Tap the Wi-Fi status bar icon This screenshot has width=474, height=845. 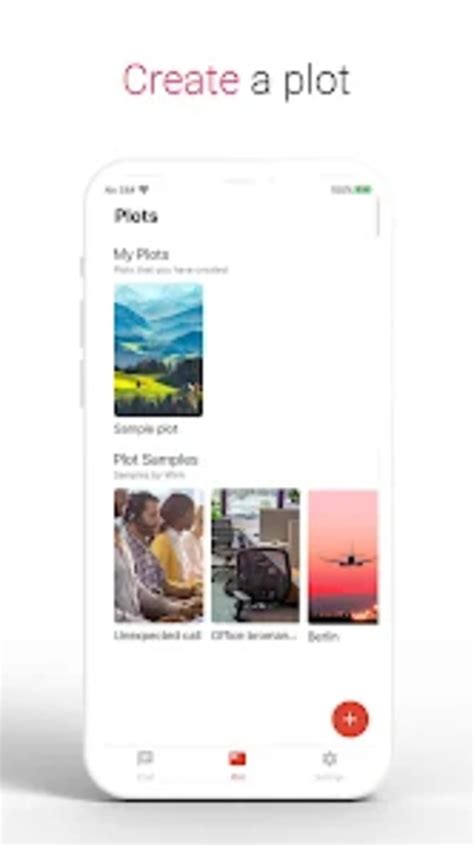[144, 190]
